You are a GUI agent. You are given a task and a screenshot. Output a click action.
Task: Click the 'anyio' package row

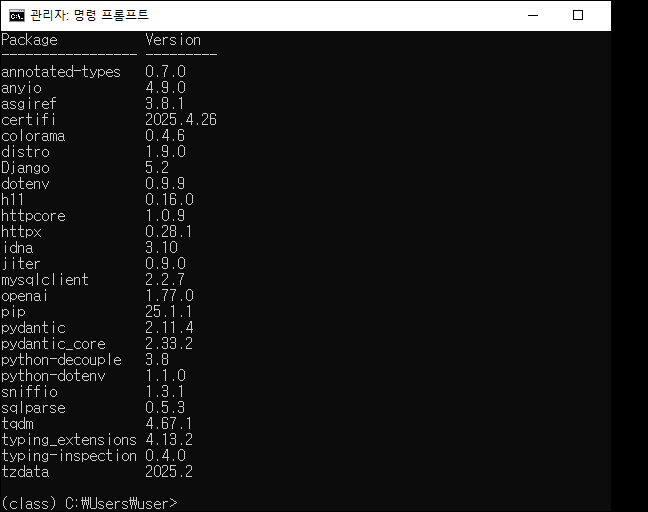click(93, 88)
